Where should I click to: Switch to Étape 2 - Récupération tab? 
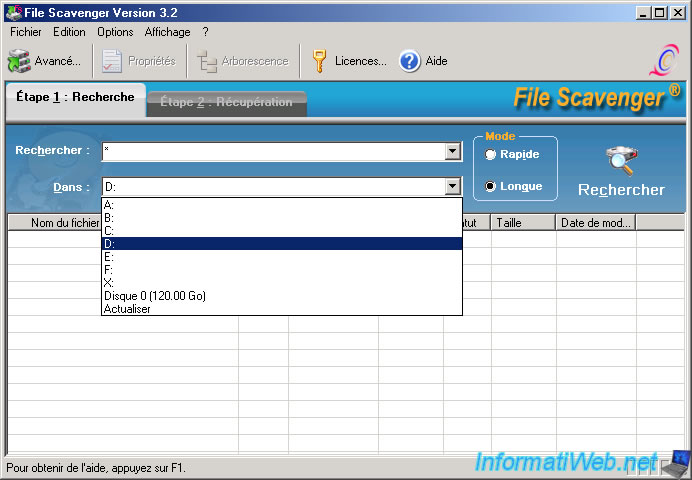click(226, 102)
